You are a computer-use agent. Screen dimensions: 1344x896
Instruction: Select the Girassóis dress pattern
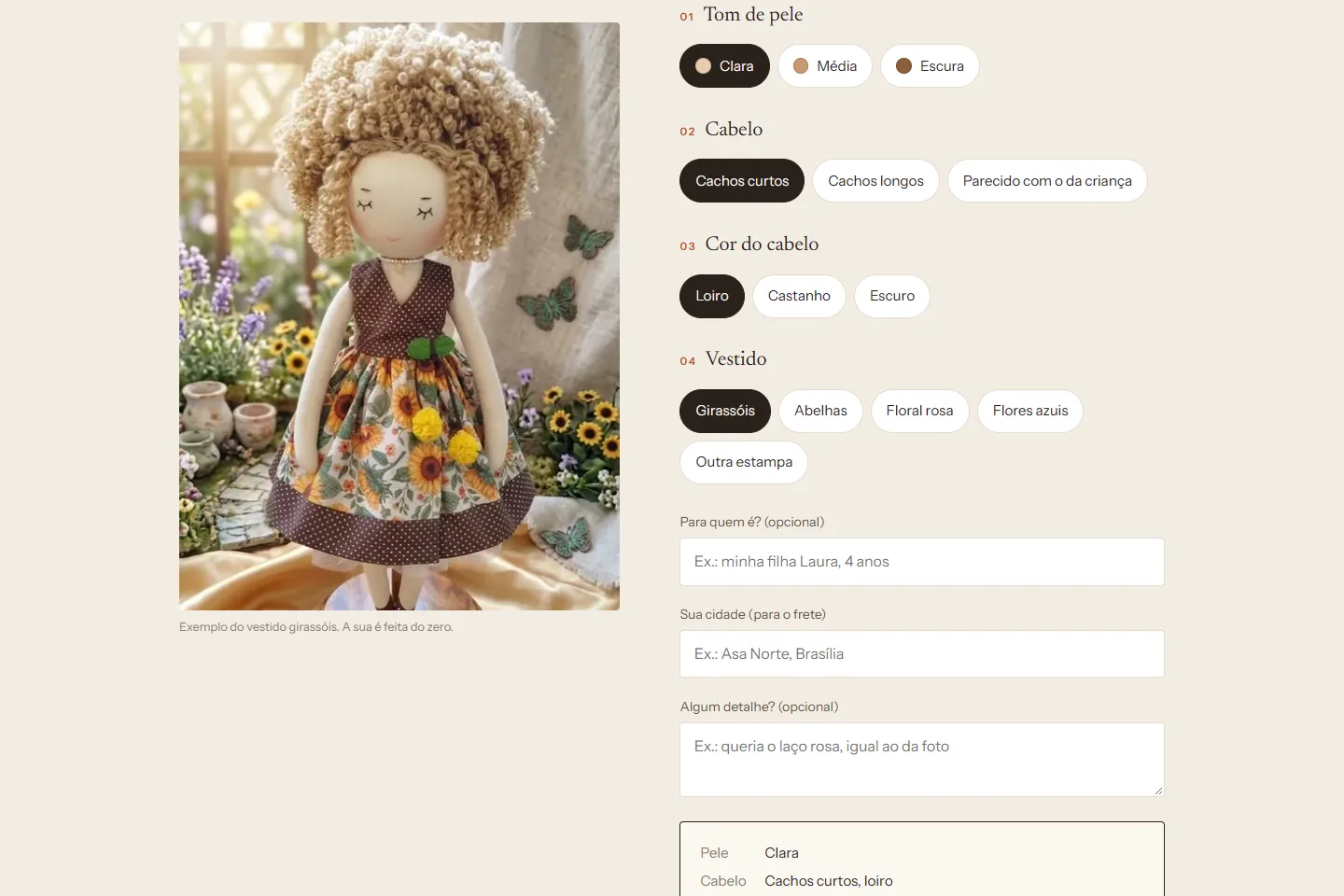pos(725,411)
